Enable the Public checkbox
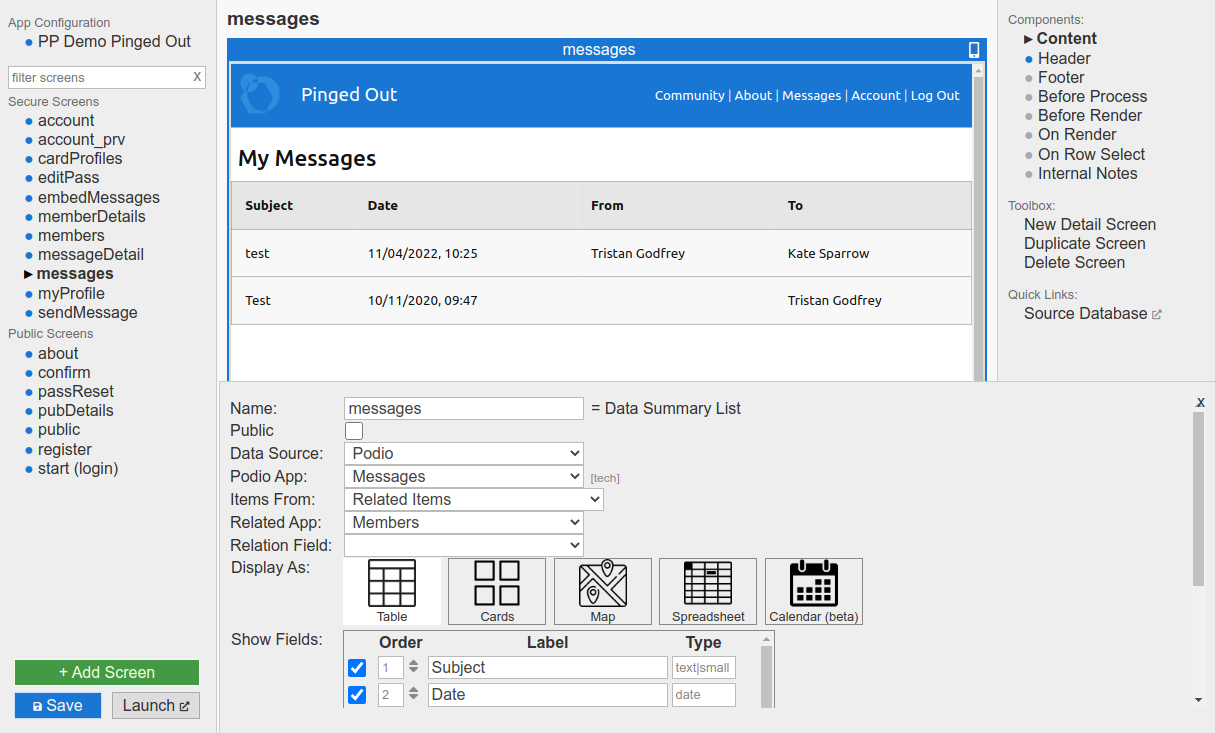 coord(354,431)
